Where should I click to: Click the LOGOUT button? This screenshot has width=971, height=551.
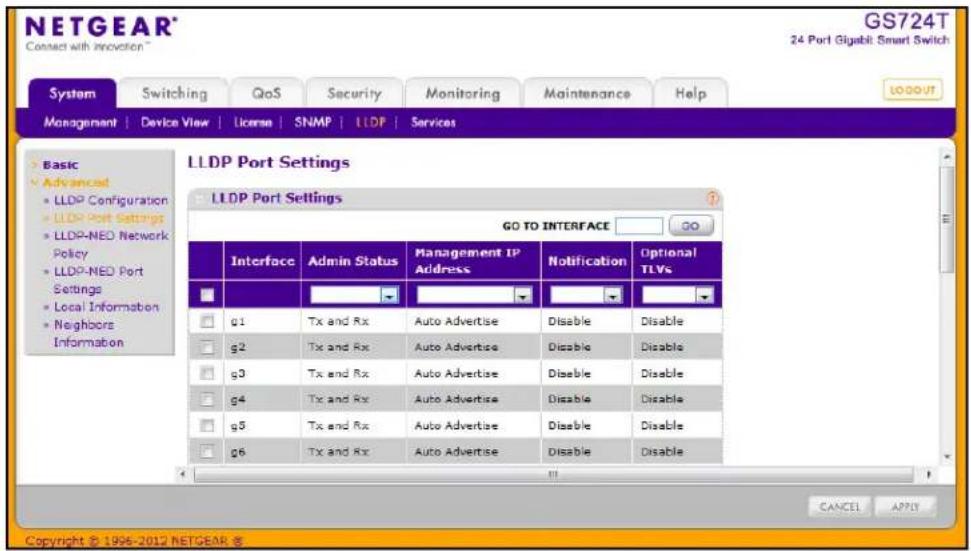912,90
